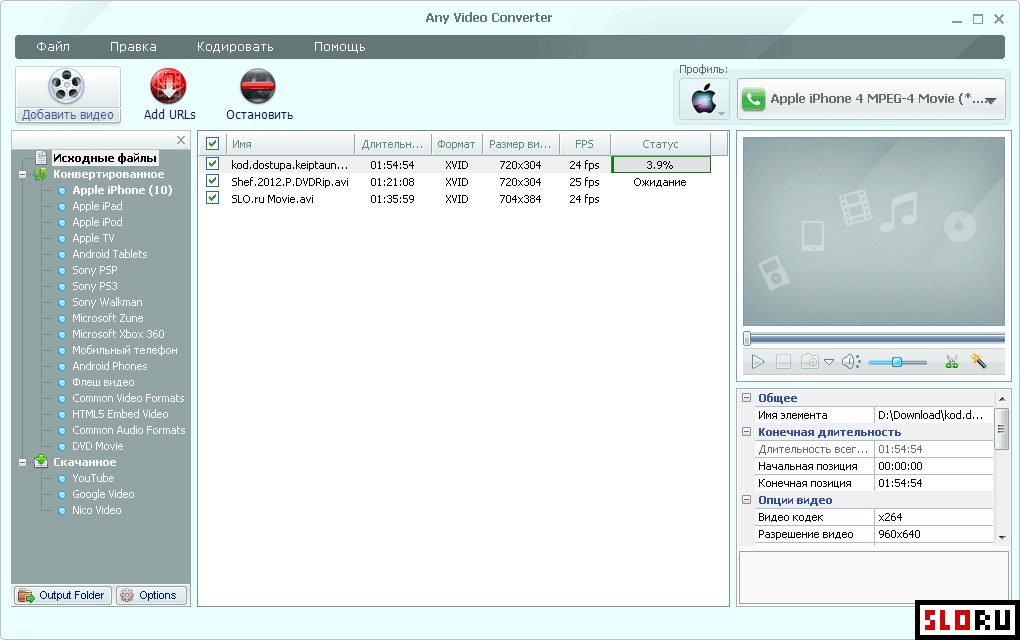Open the Помощь menu

[340, 47]
